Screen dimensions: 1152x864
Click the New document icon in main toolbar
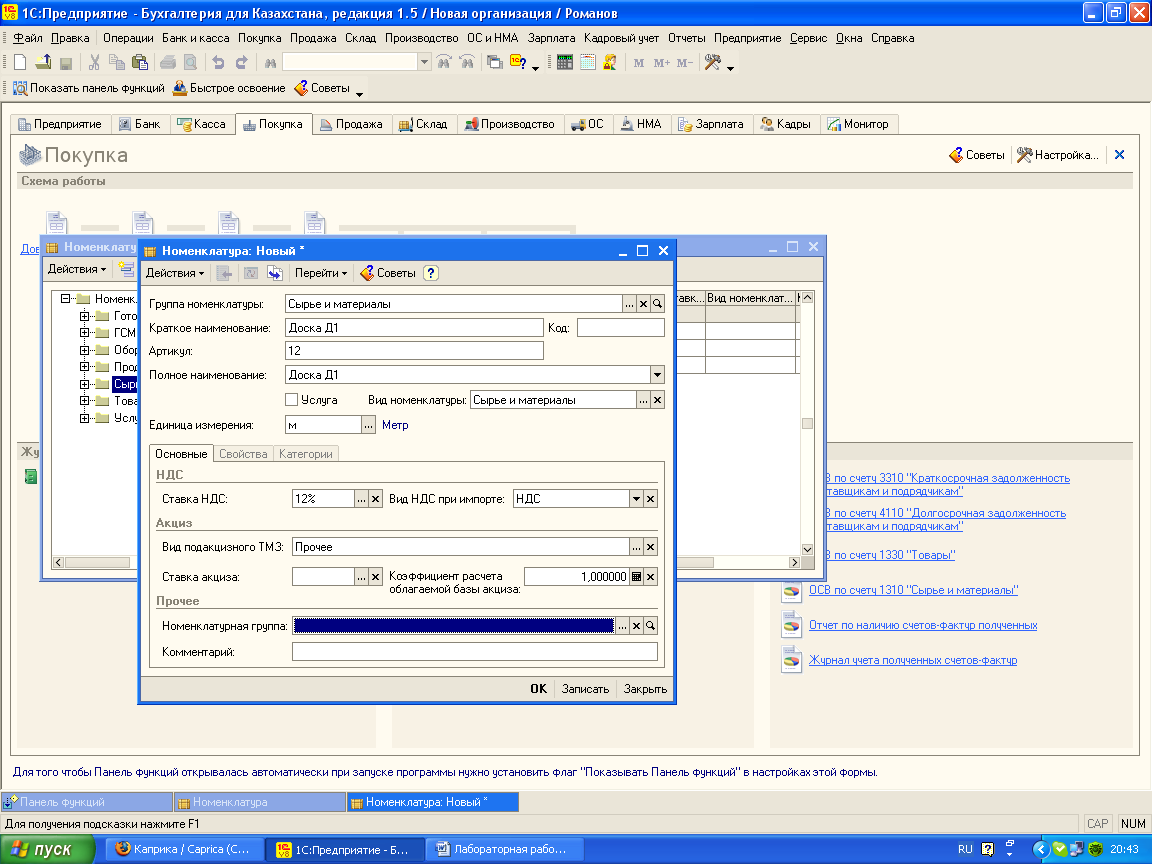(x=21, y=63)
